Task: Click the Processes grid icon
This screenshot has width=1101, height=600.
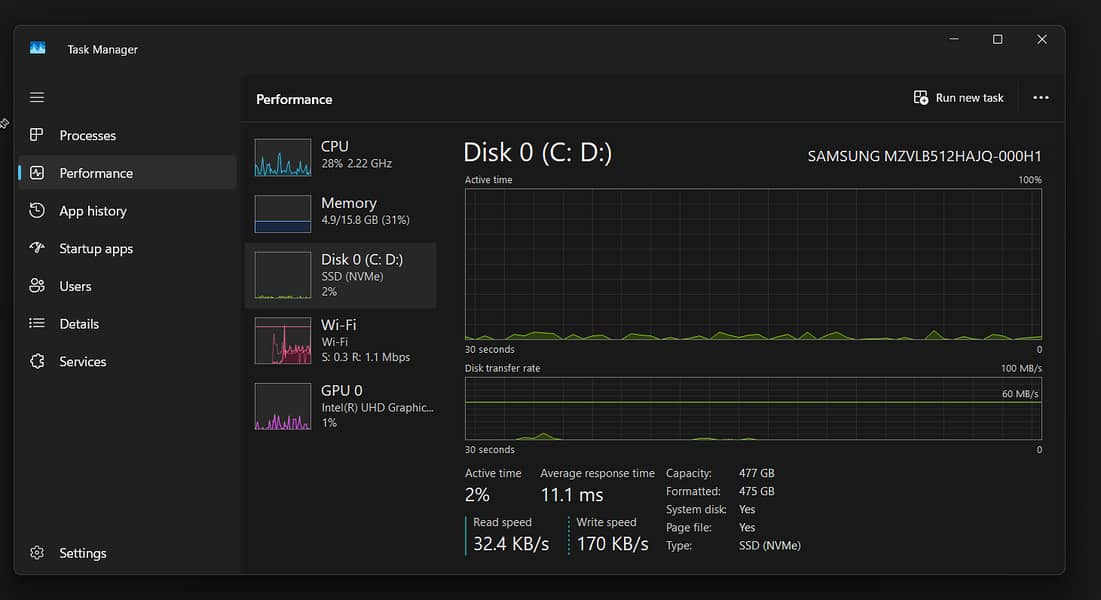Action: coord(37,135)
